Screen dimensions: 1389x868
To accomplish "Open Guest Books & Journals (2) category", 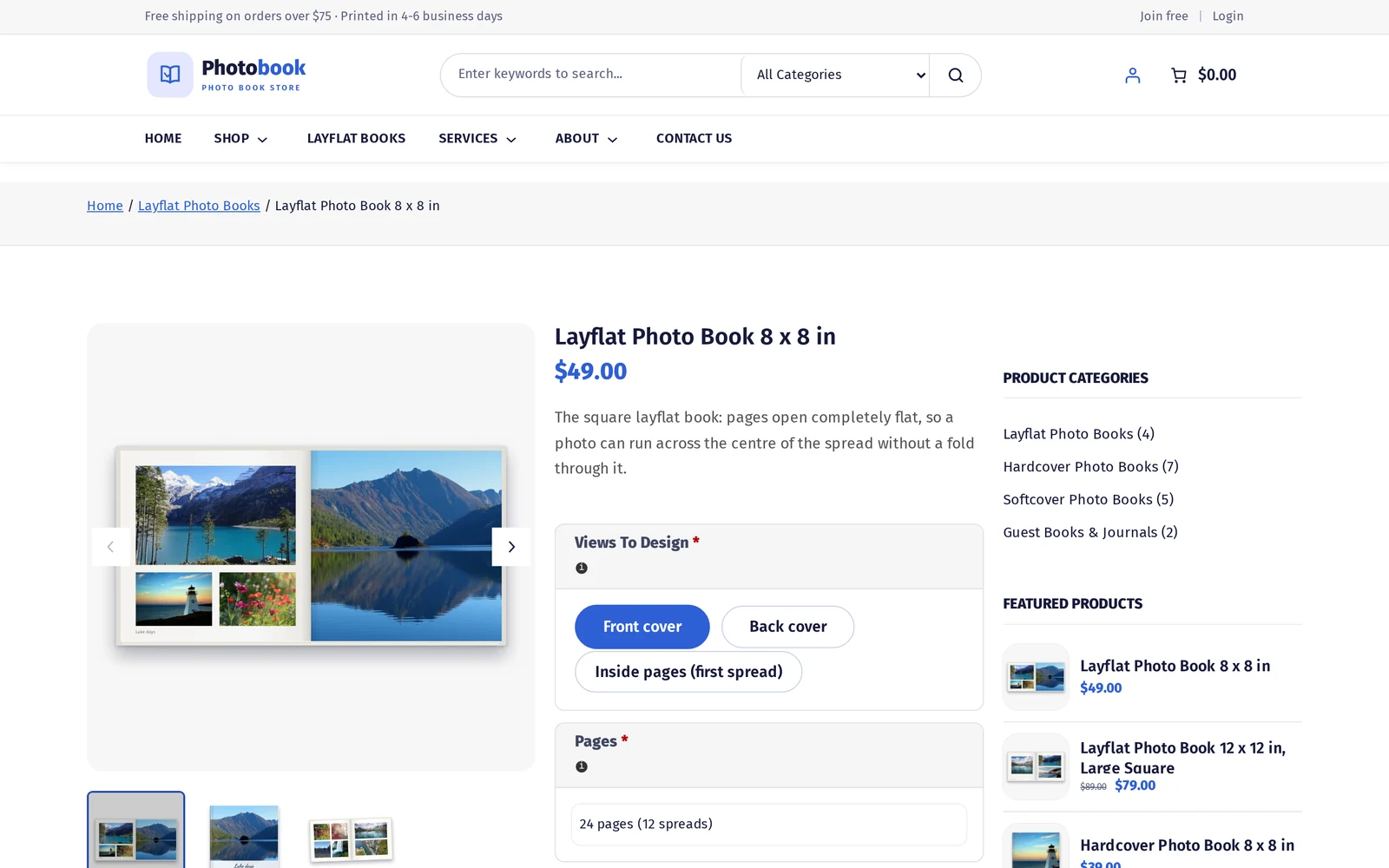I will (x=1090, y=533).
